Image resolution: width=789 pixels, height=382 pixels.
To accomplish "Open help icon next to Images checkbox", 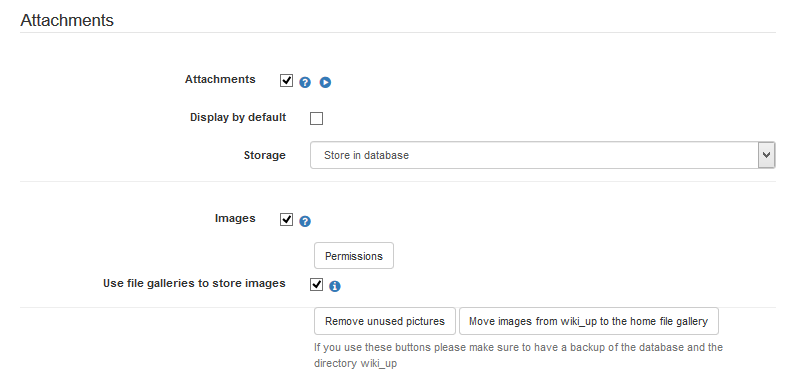I will [x=305, y=221].
